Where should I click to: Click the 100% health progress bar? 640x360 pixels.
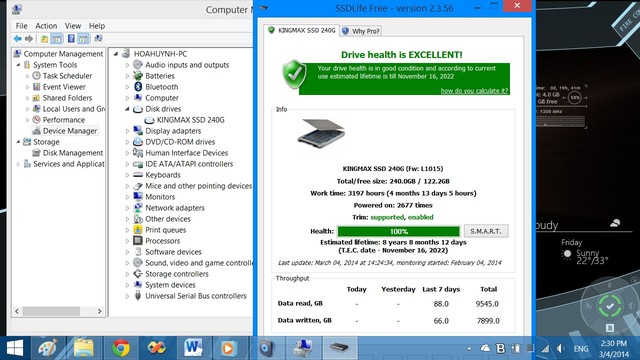(398, 231)
